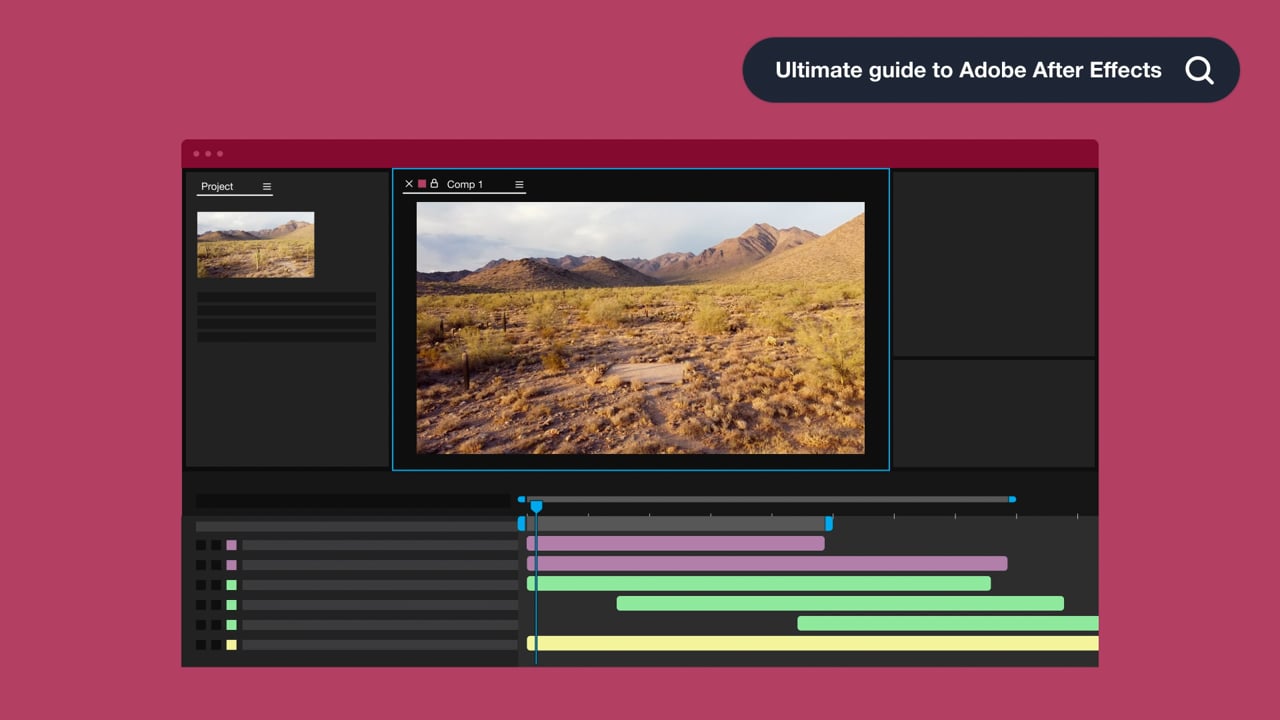Toggle first switch on the first green layer
The image size is (1280, 720).
(x=201, y=585)
